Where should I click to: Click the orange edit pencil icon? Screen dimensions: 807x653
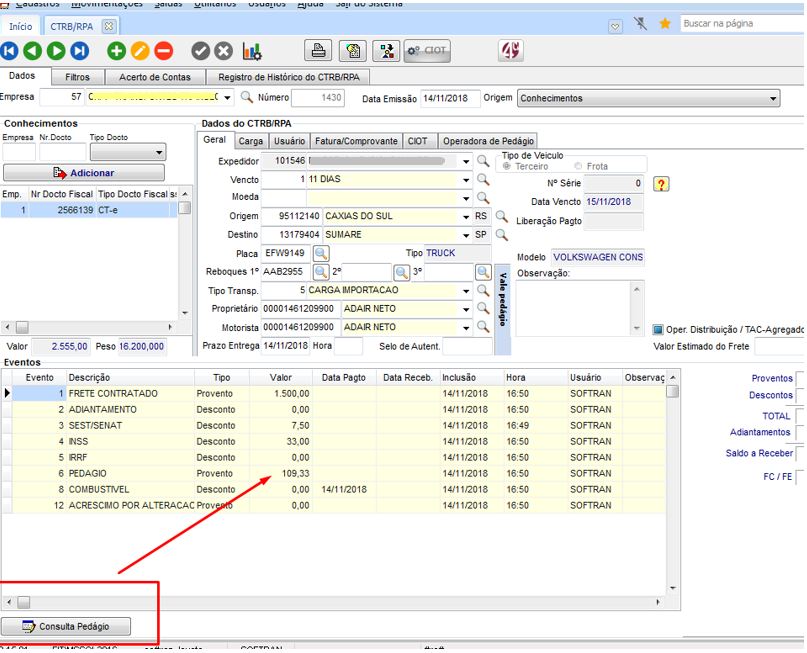(140, 50)
